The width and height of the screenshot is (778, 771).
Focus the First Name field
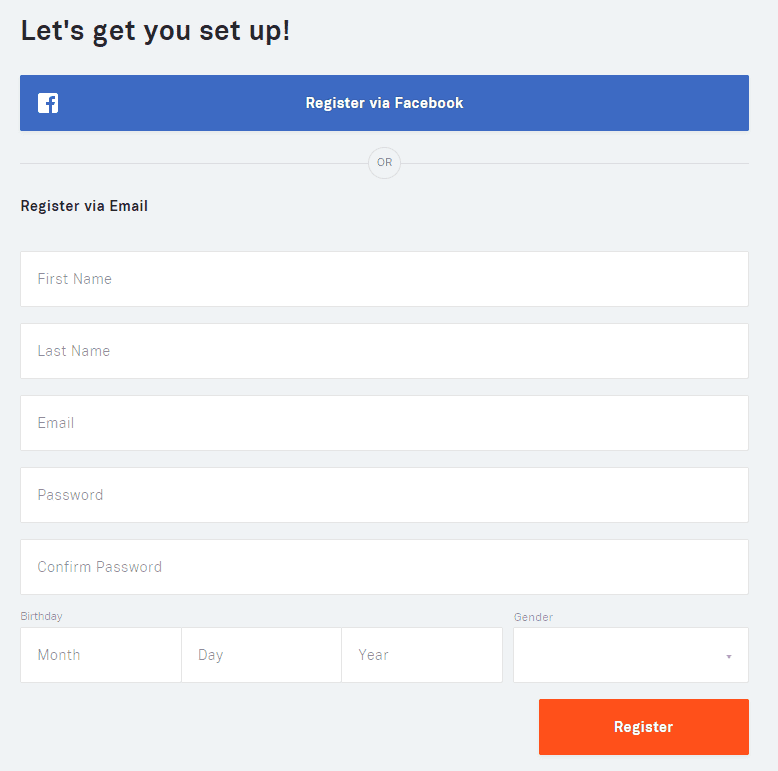[384, 279]
